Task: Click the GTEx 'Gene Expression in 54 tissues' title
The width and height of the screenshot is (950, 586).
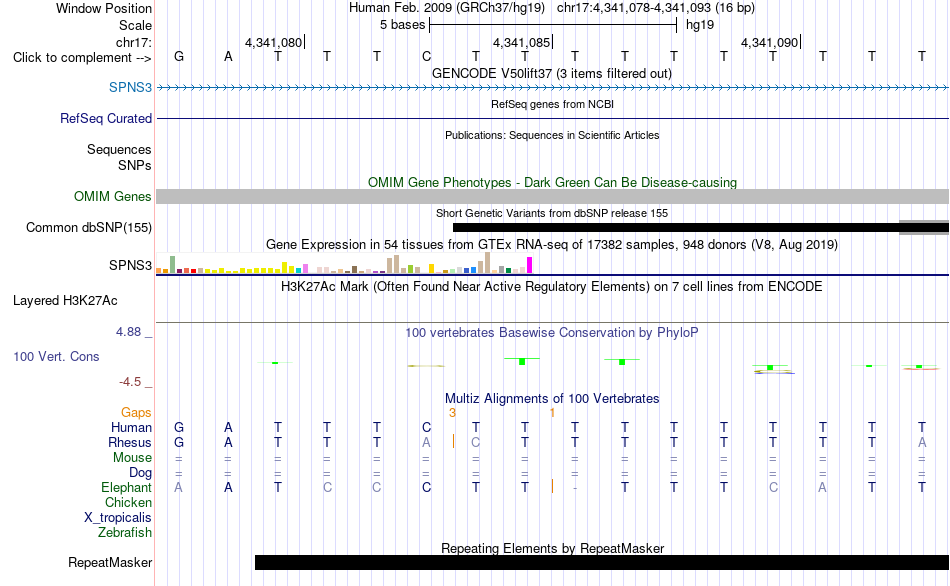Action: [552, 244]
